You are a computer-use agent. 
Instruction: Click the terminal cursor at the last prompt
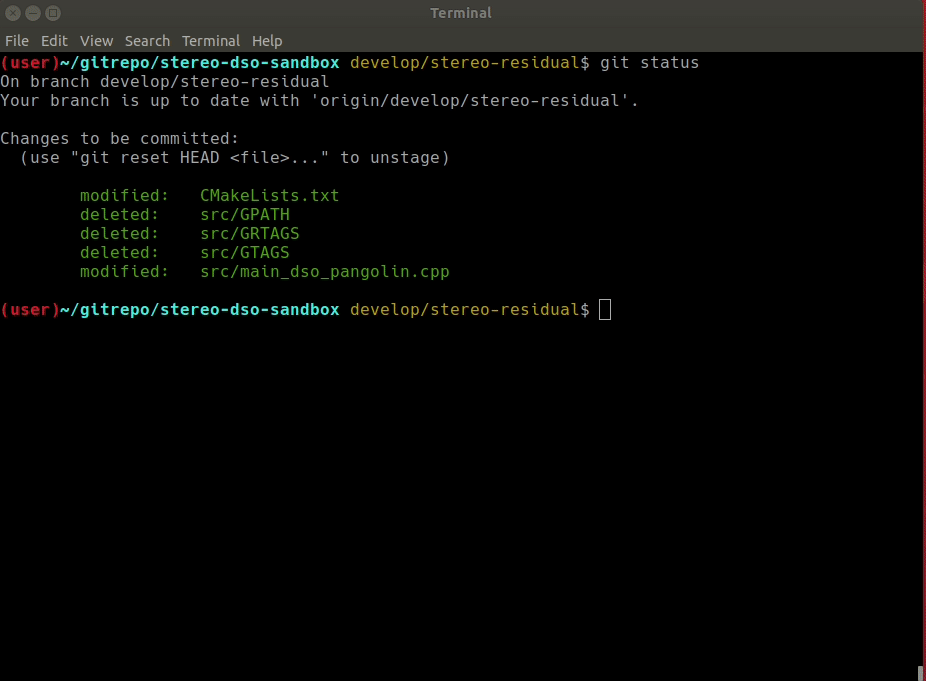(x=605, y=309)
